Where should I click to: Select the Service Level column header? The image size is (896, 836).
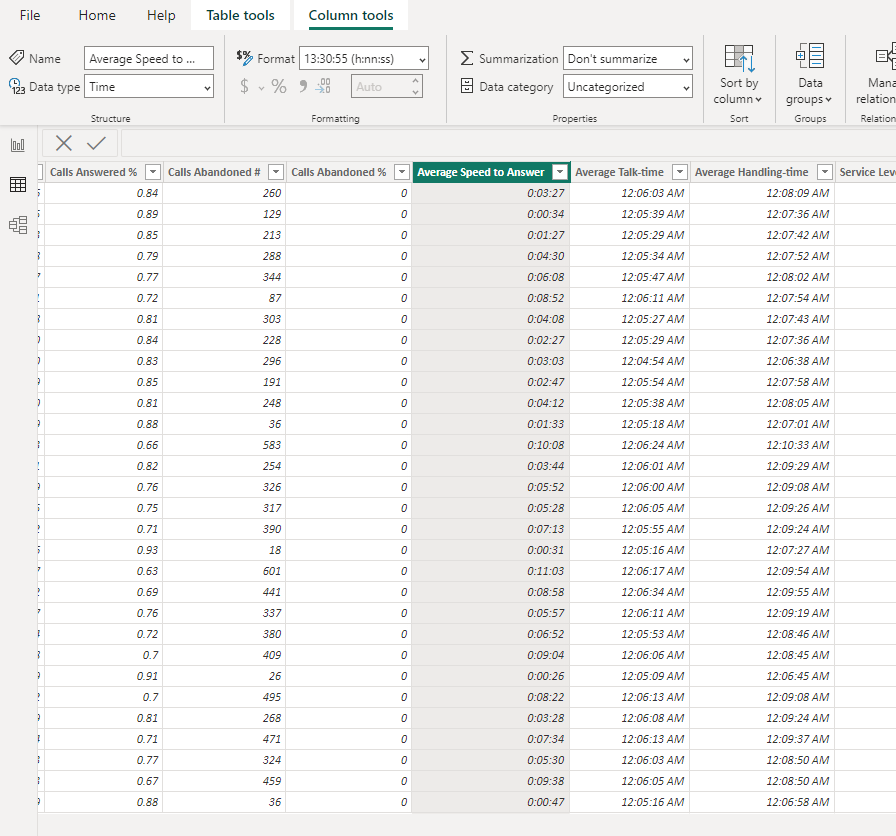[x=867, y=172]
